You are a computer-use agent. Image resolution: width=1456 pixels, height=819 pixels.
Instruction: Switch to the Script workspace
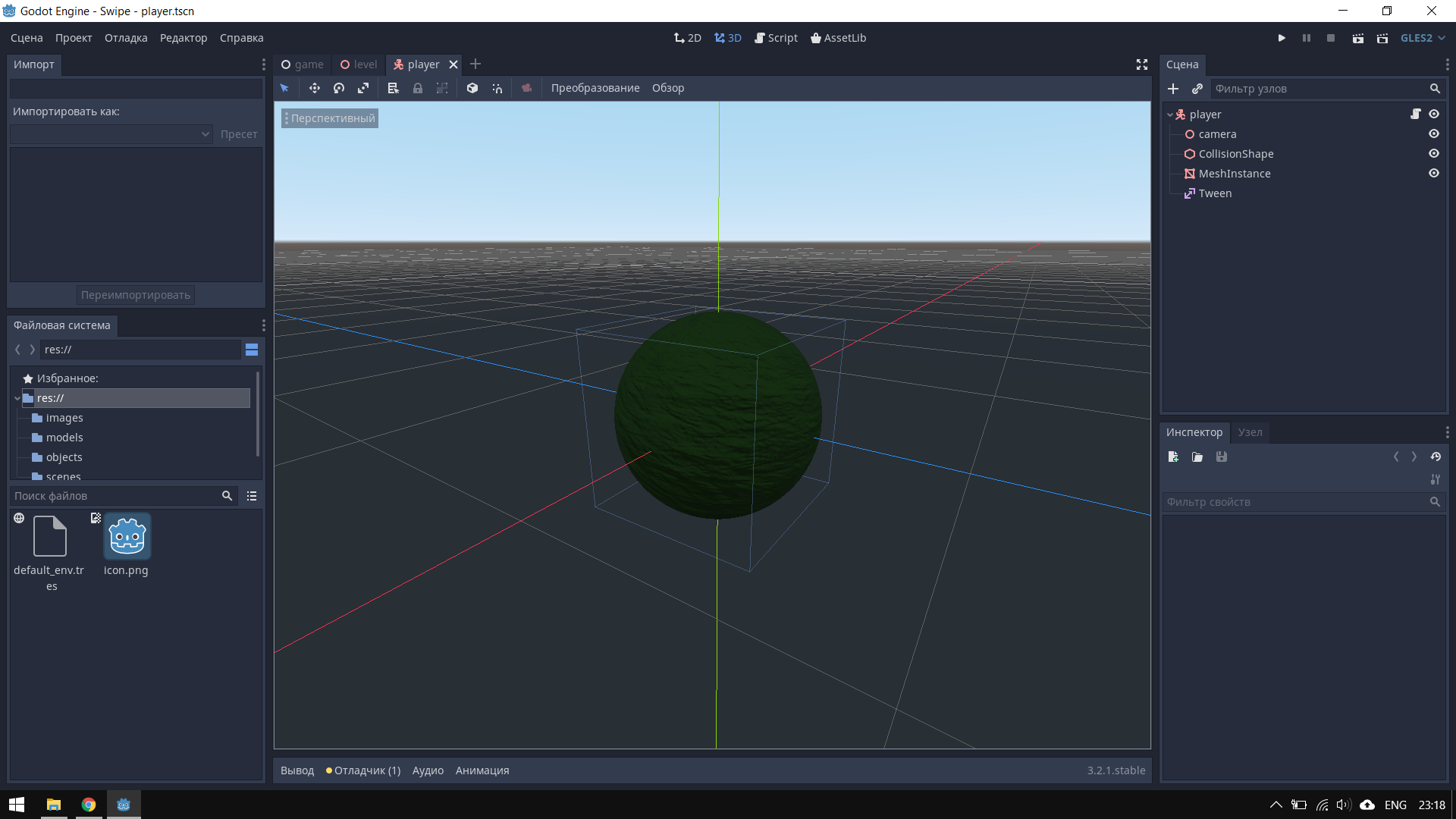(776, 38)
